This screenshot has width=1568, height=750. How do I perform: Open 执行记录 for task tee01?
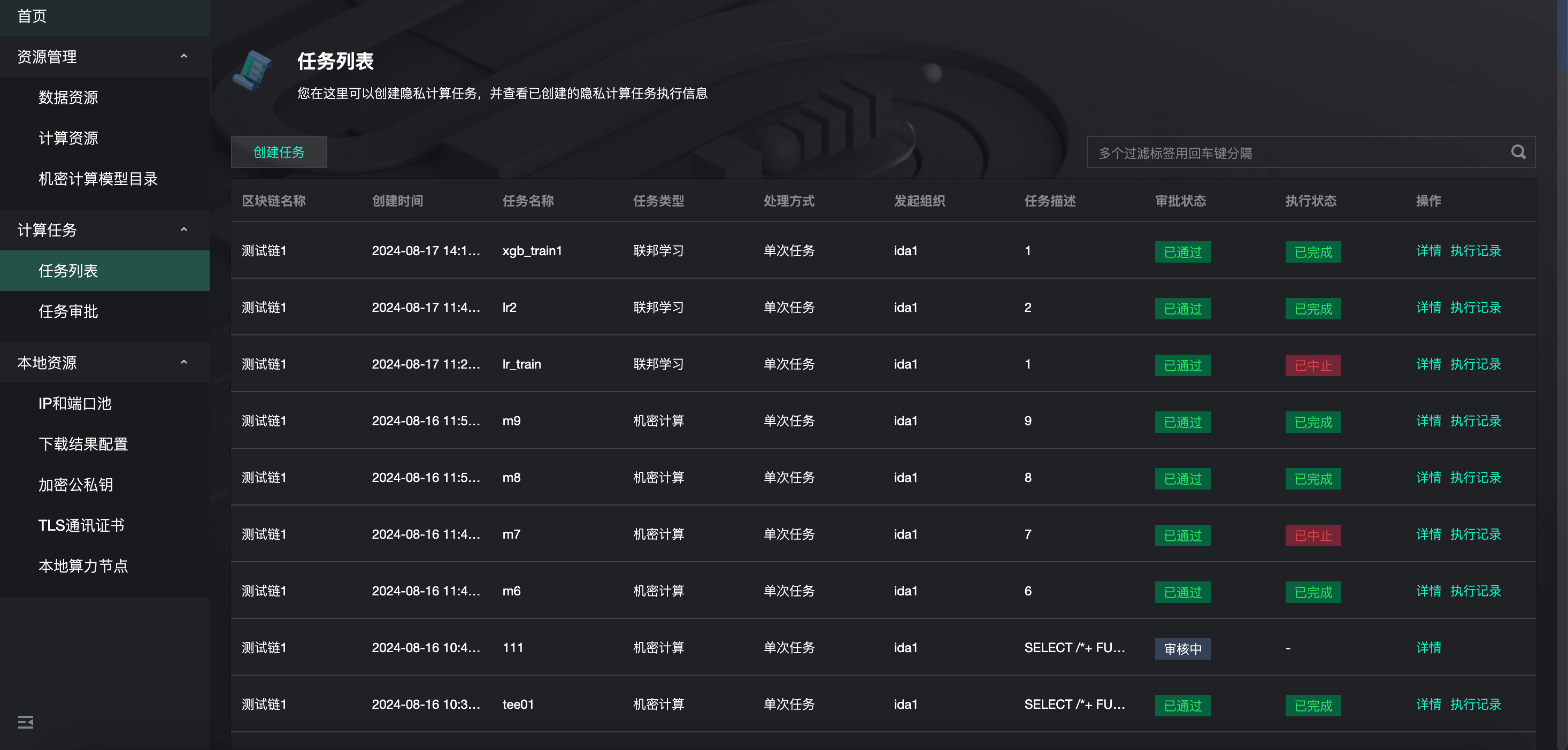(1475, 705)
